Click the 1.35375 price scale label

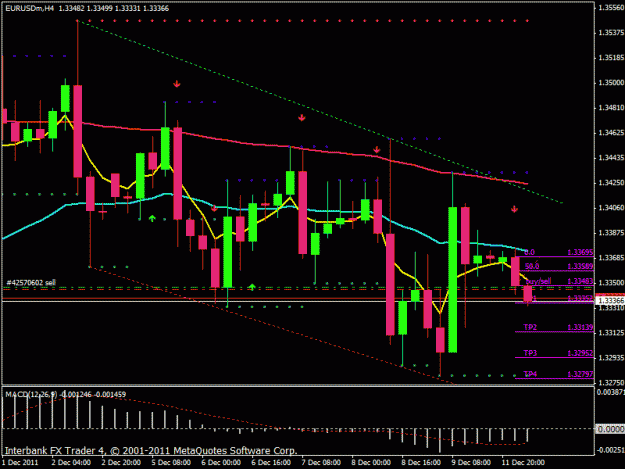[611, 33]
